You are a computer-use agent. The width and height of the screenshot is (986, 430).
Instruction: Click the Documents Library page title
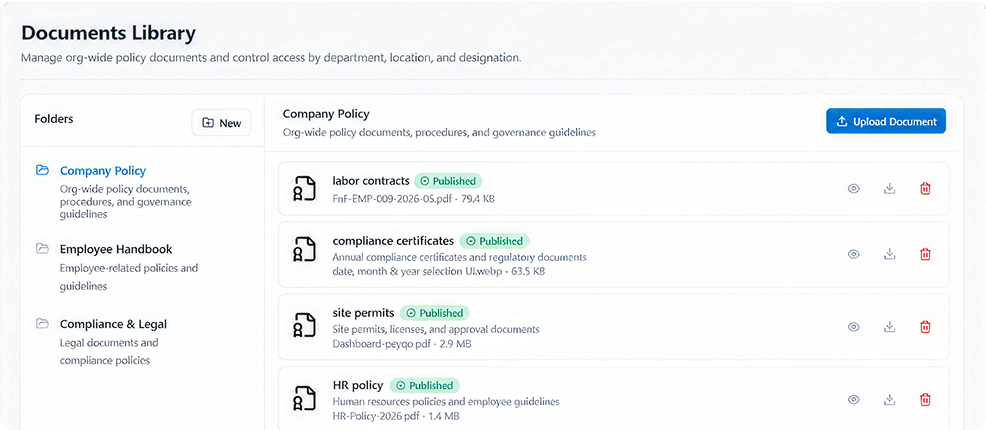point(108,33)
